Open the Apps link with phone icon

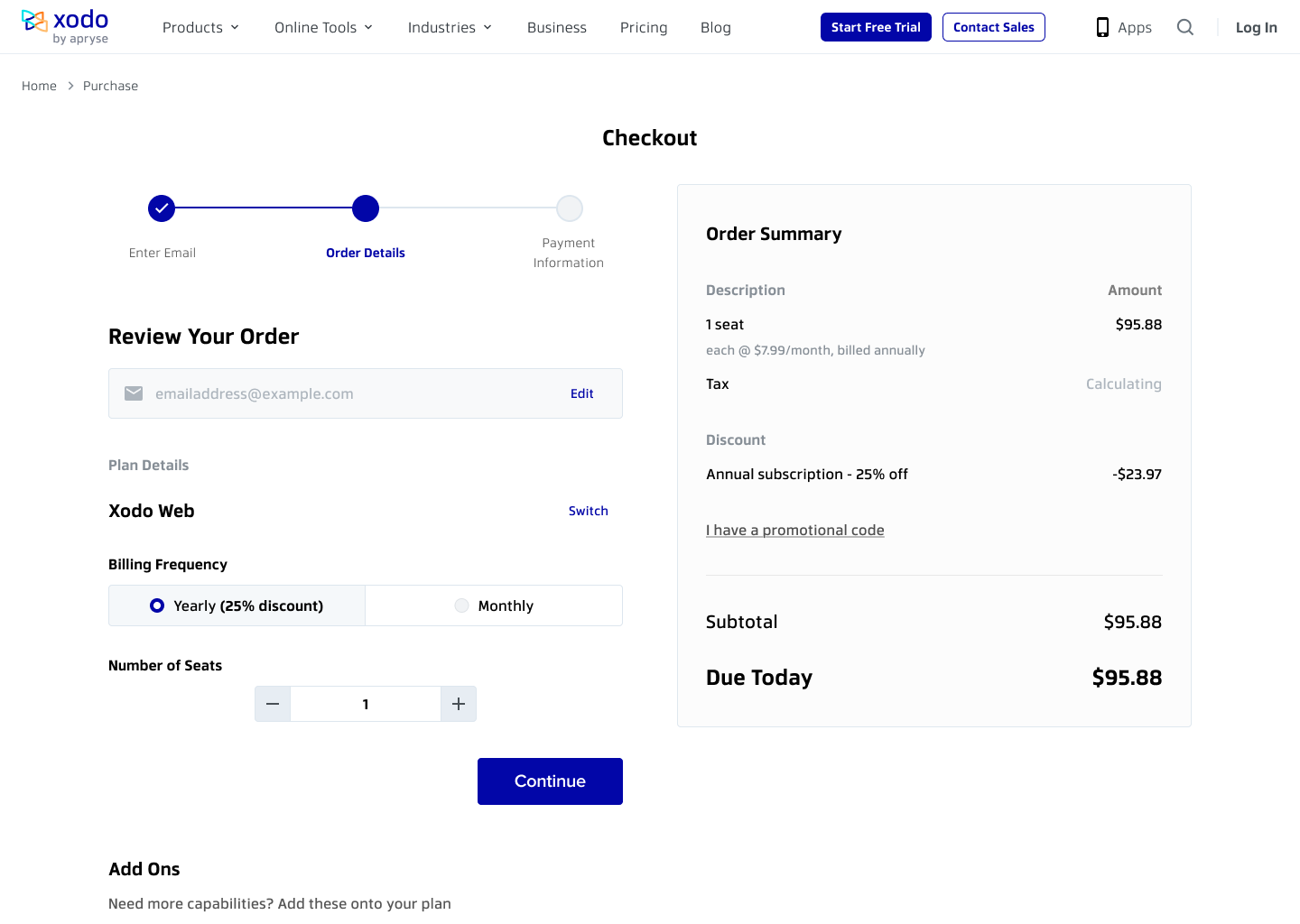(x=1124, y=27)
